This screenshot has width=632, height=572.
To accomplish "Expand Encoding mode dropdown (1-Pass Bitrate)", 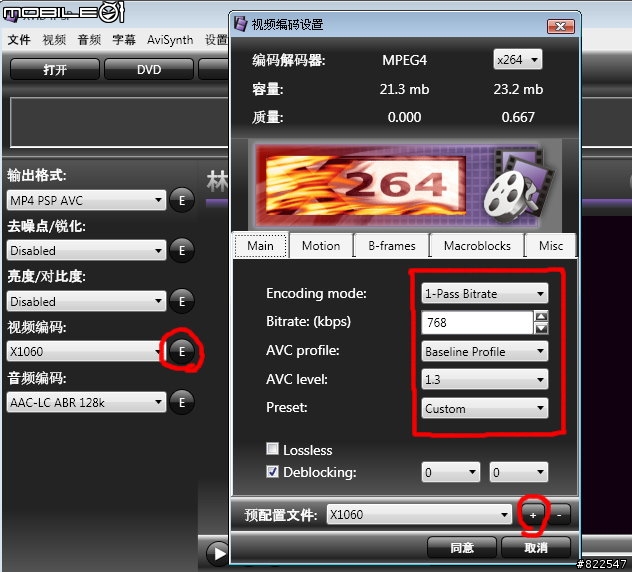I will coord(484,293).
